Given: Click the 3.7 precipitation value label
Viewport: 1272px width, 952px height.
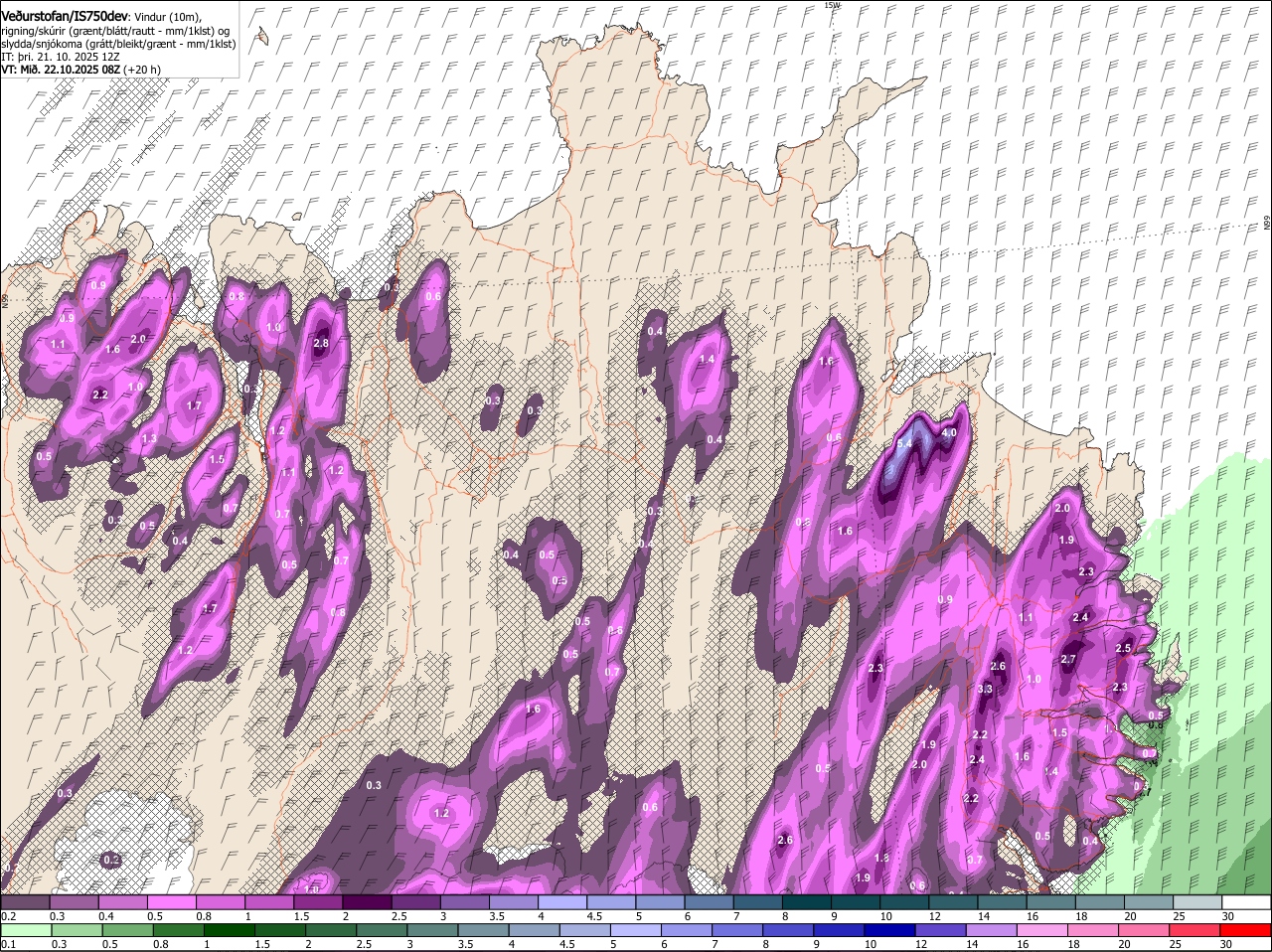Looking at the screenshot, I should (975, 860).
